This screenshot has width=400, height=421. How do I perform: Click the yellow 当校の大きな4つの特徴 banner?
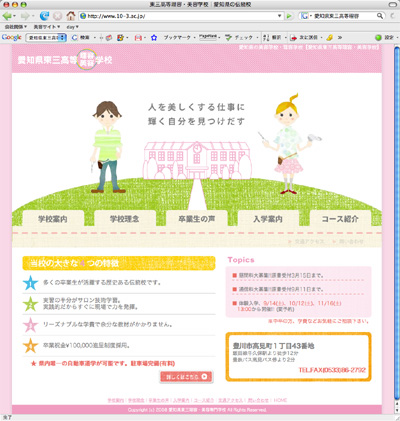point(119,263)
